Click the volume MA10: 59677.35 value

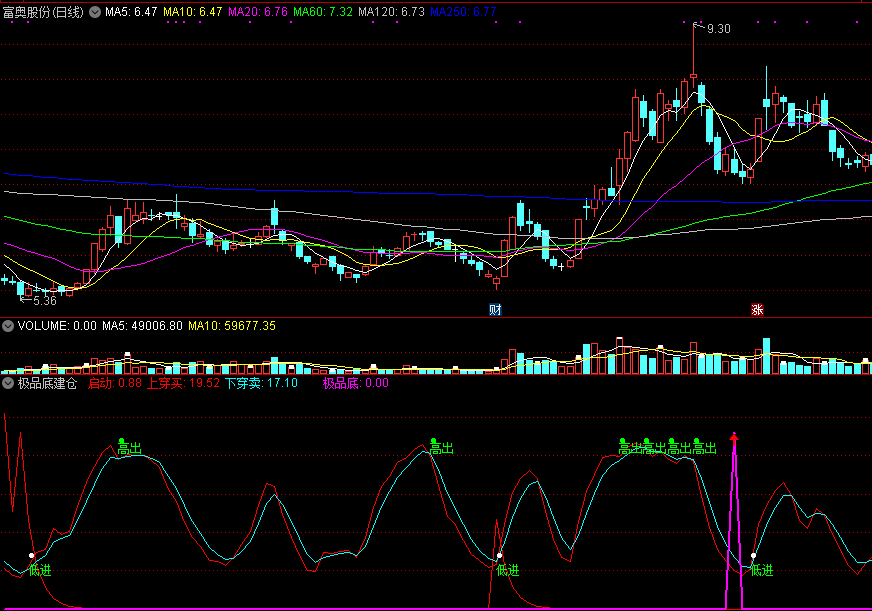pyautogui.click(x=232, y=326)
